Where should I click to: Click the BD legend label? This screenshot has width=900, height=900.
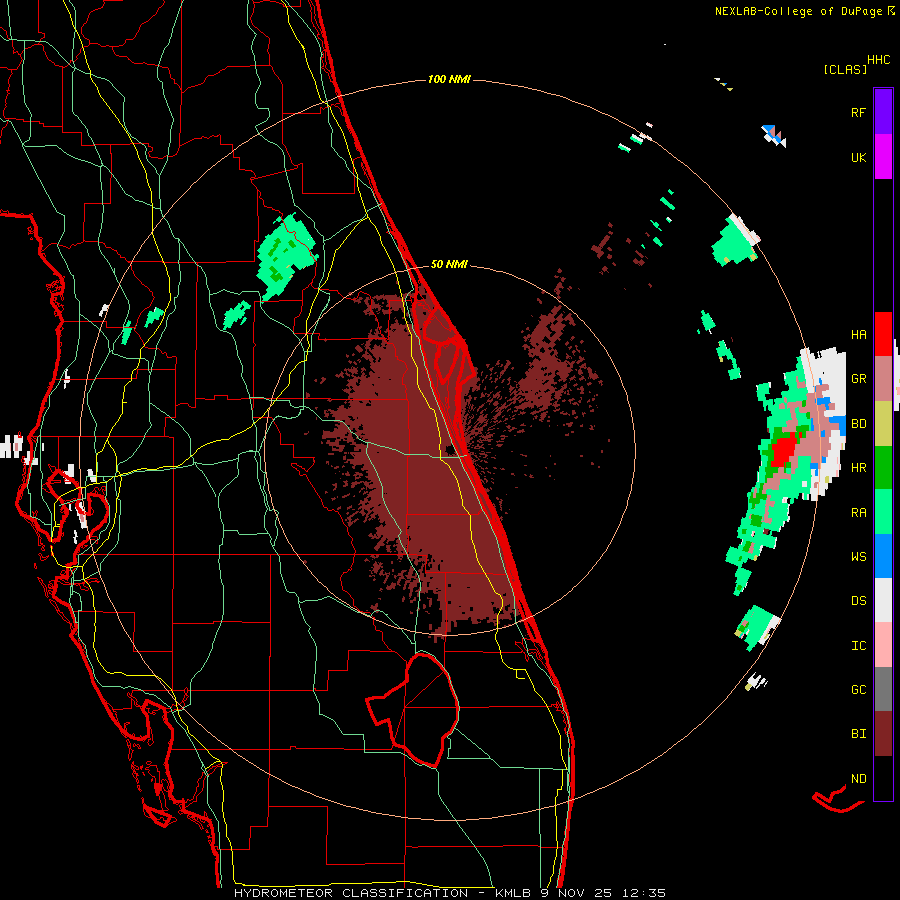coord(858,424)
